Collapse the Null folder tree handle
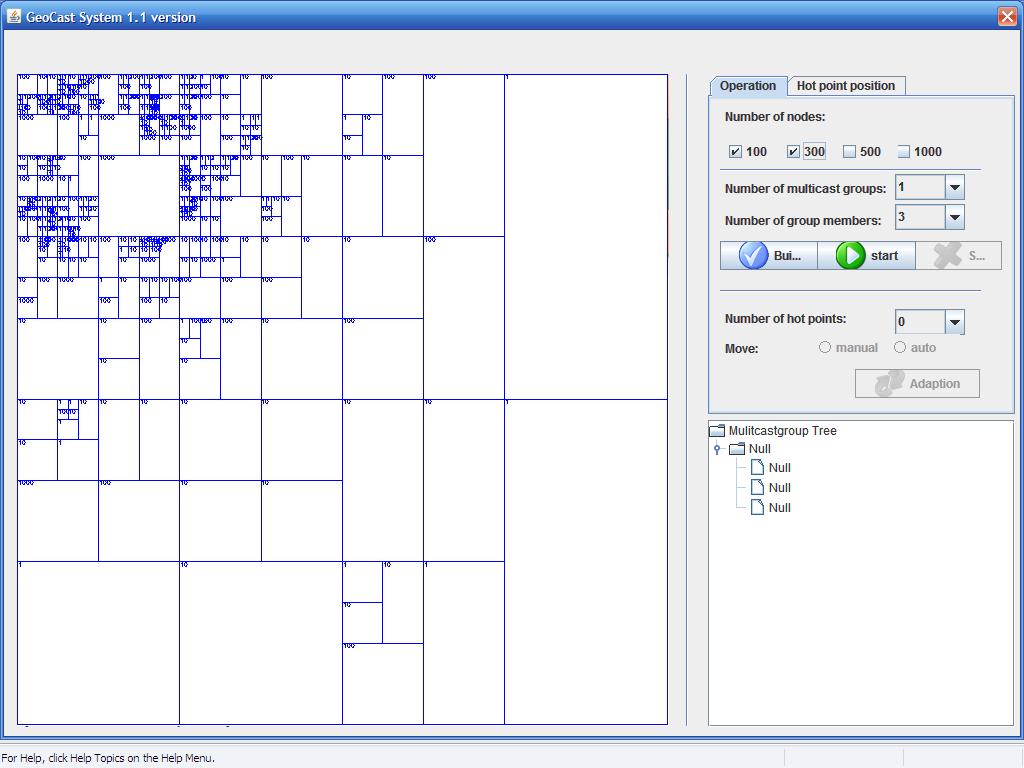This screenshot has height=768, width=1024. coord(717,450)
